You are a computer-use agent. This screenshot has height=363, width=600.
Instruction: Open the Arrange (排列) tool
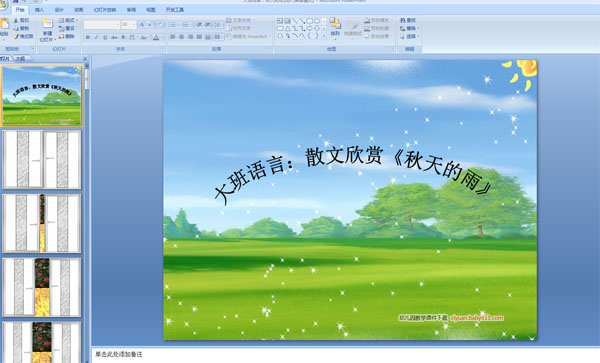point(335,28)
